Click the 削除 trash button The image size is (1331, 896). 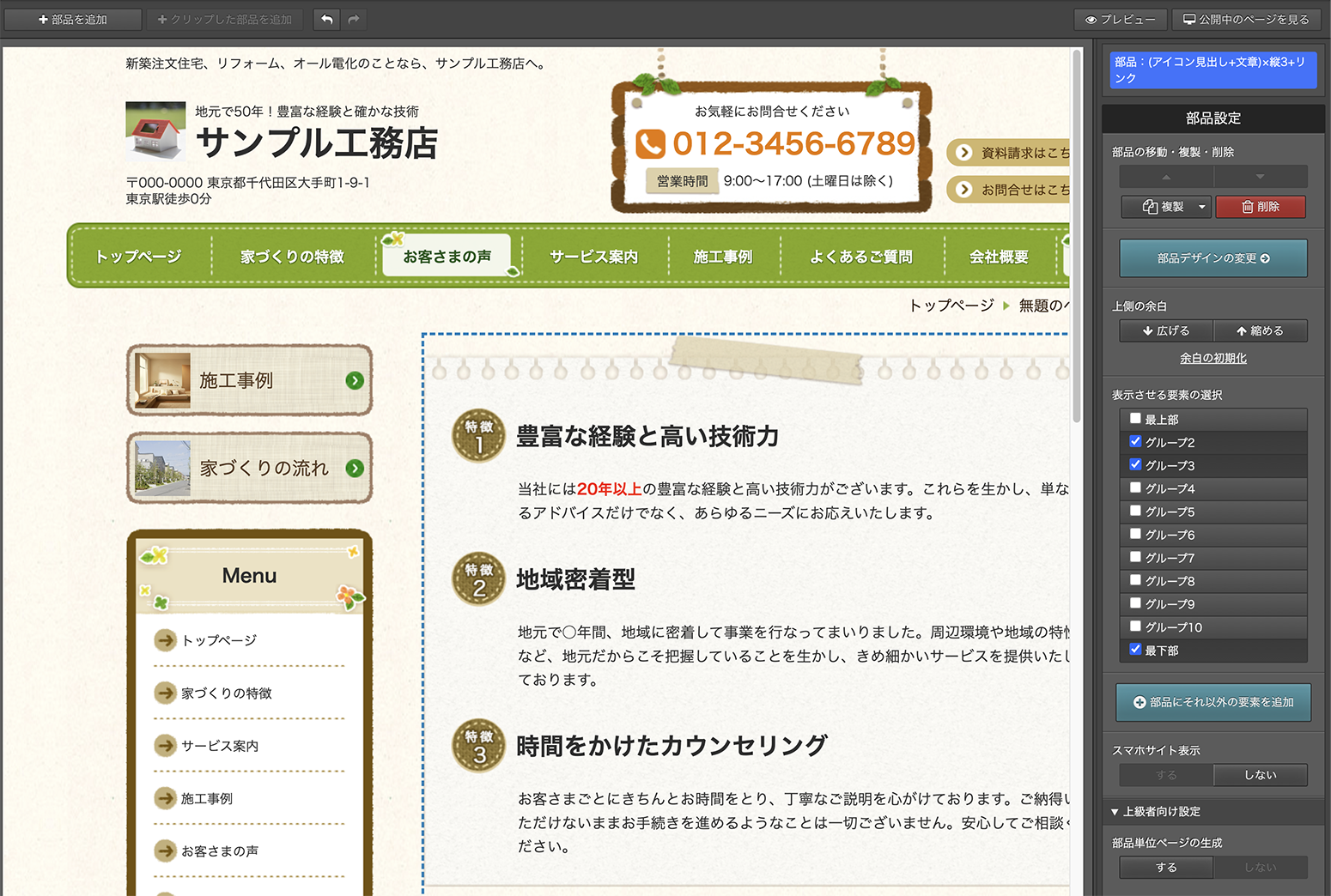click(1260, 207)
